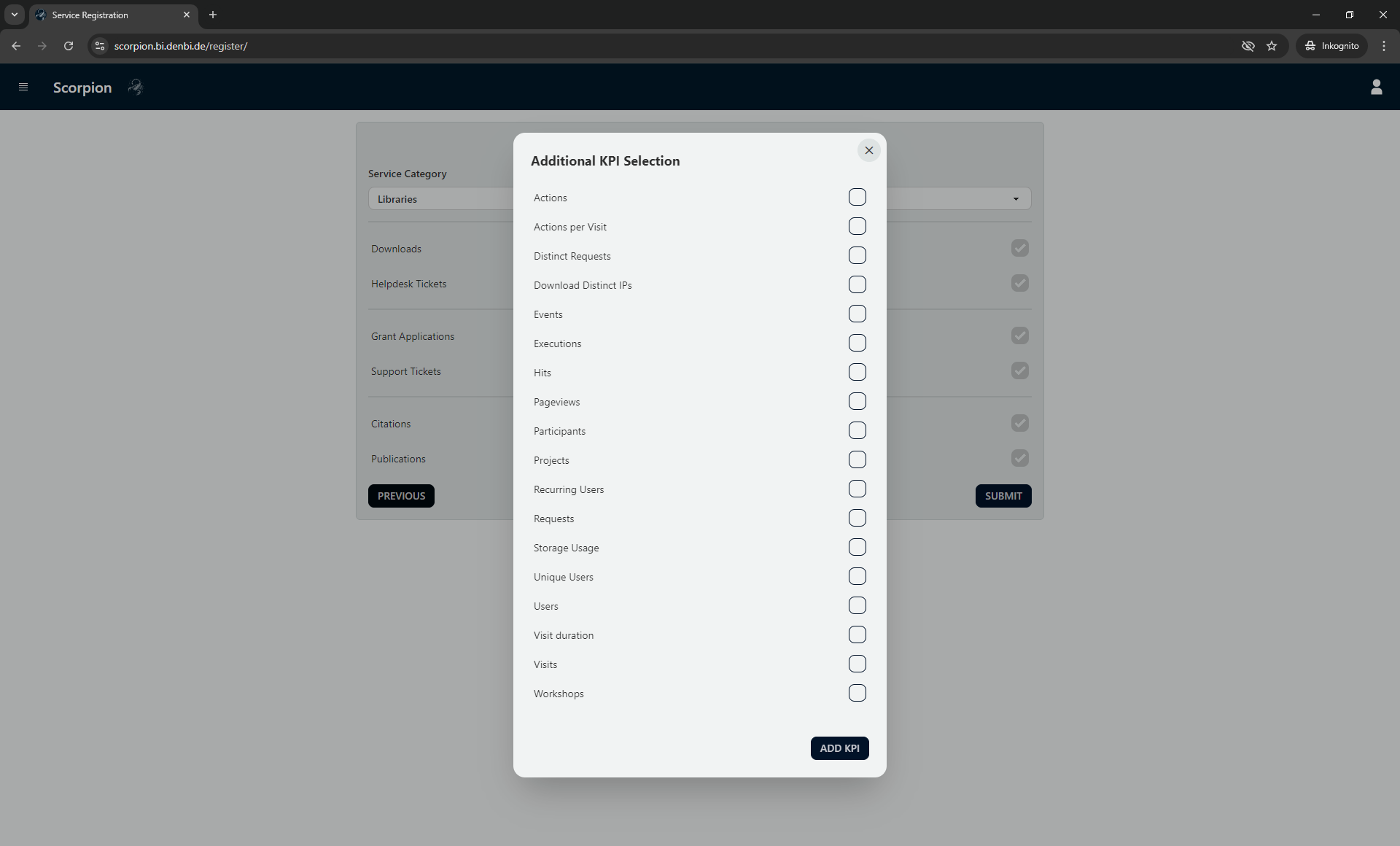Click the Scorpion logo icon
Image resolution: width=1400 pixels, height=846 pixels.
(x=136, y=87)
